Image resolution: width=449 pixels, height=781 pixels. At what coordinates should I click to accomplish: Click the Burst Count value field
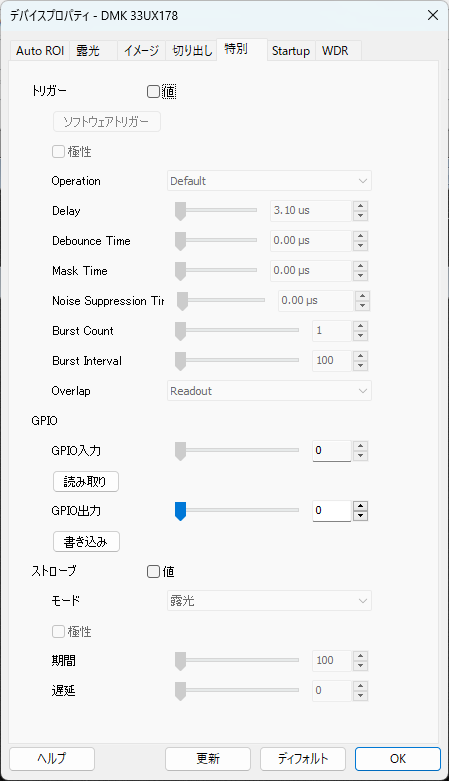click(x=332, y=331)
